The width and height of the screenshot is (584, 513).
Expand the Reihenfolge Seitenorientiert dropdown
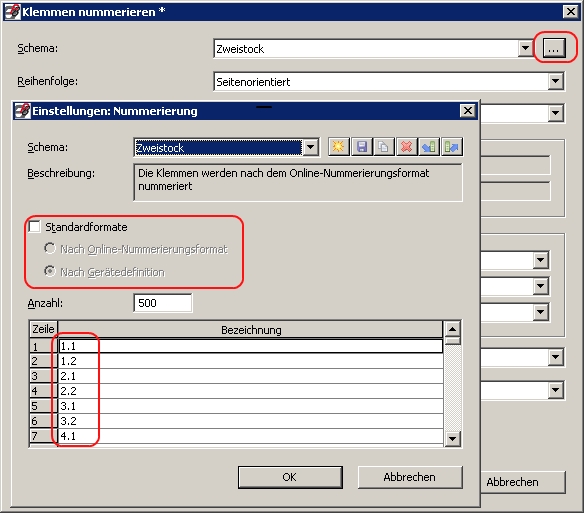coord(555,81)
